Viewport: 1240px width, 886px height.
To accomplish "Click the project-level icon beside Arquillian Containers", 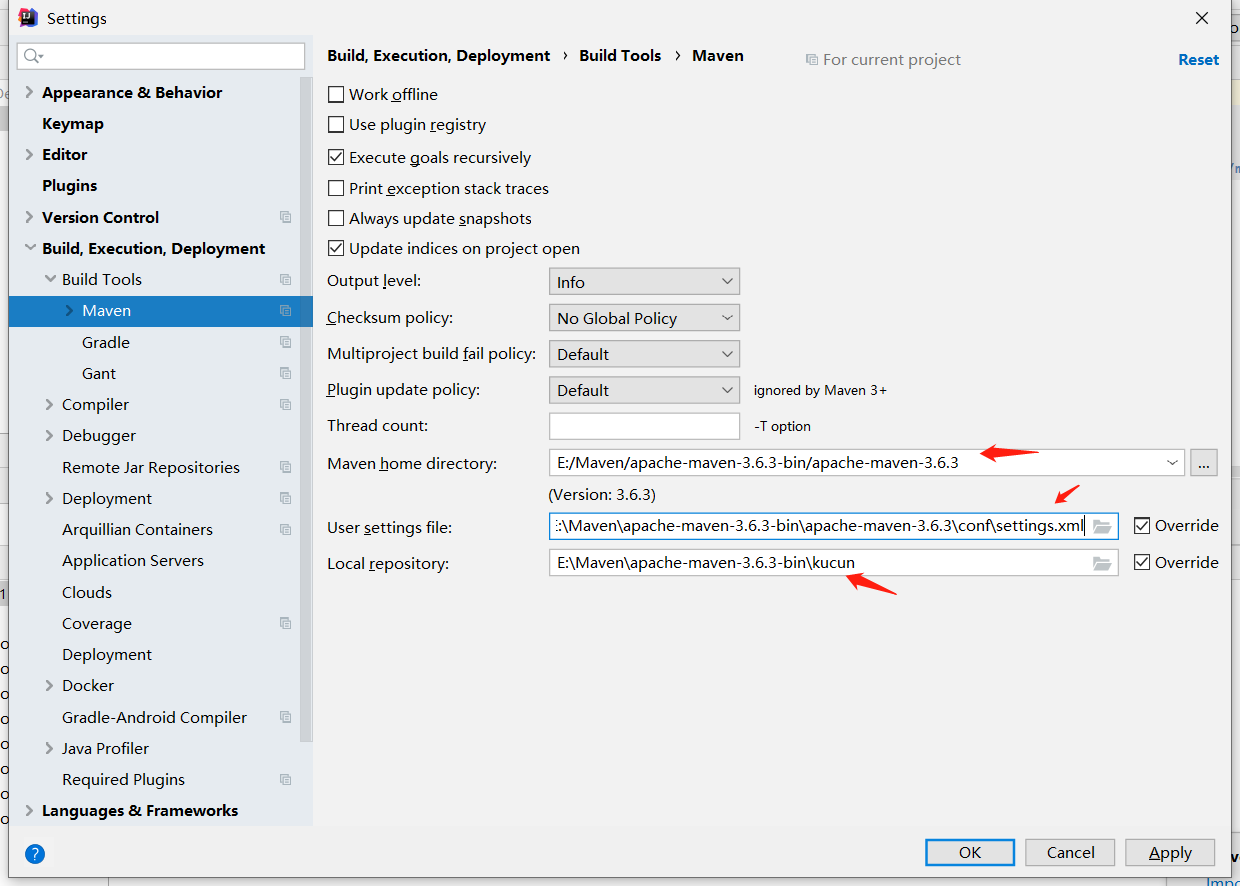I will tap(286, 530).
